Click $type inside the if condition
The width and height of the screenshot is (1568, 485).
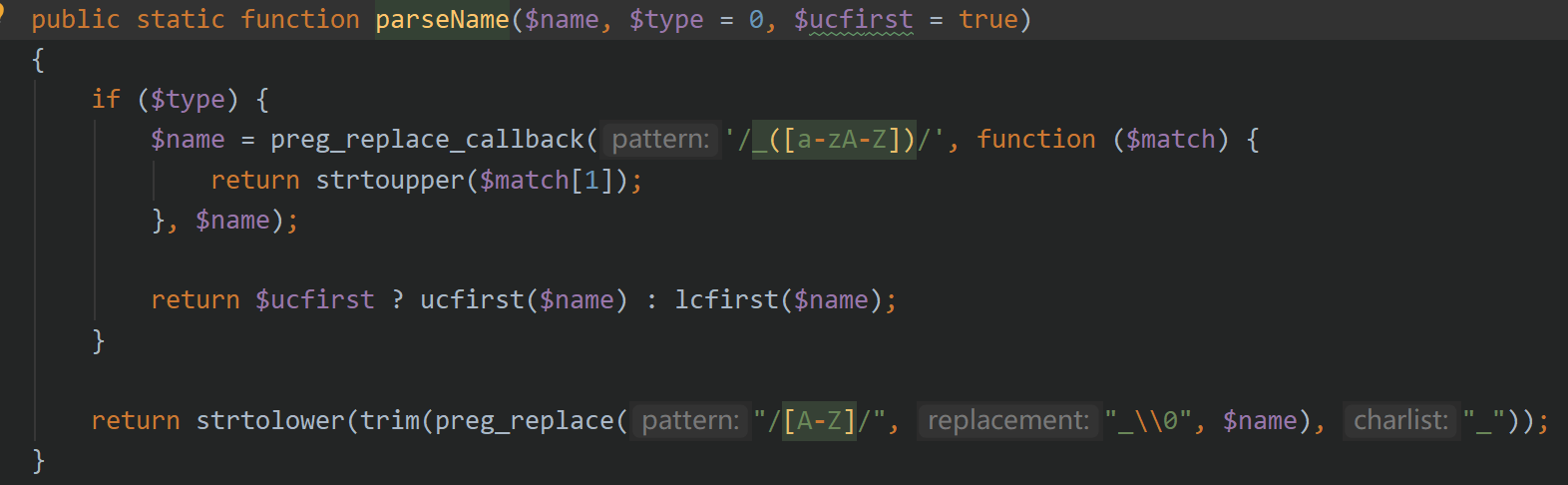click(188, 100)
